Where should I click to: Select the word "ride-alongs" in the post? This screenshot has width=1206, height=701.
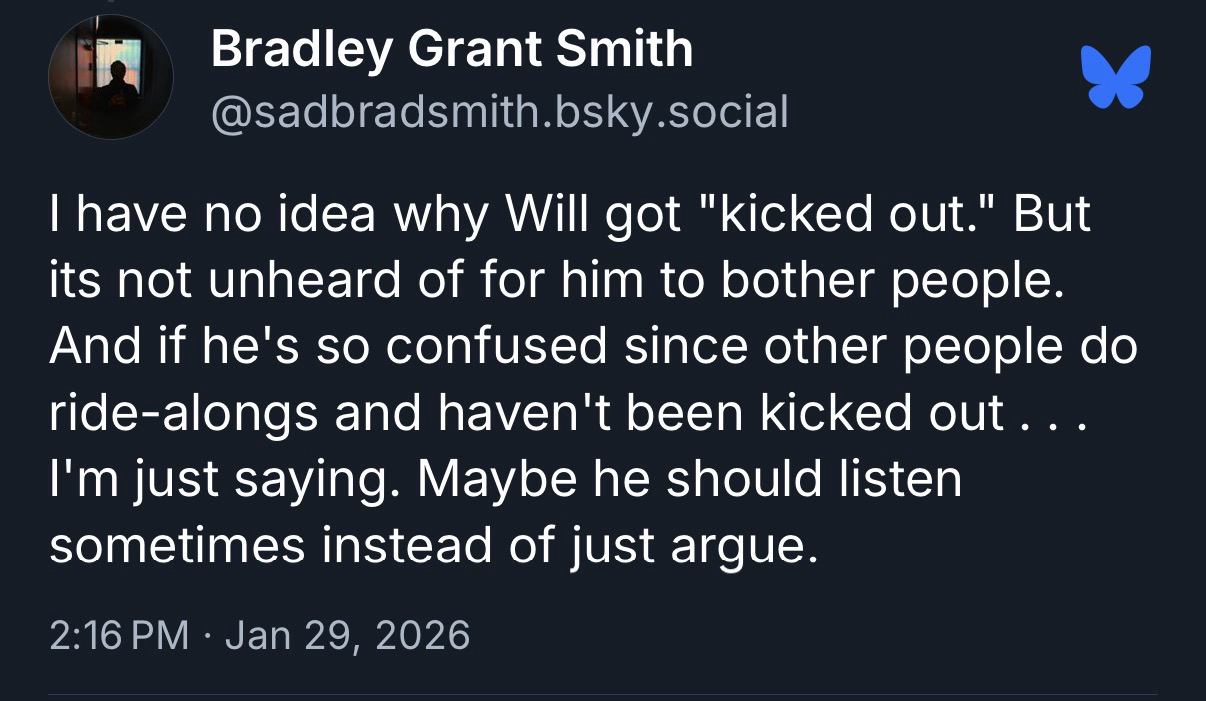pyautogui.click(x=183, y=413)
